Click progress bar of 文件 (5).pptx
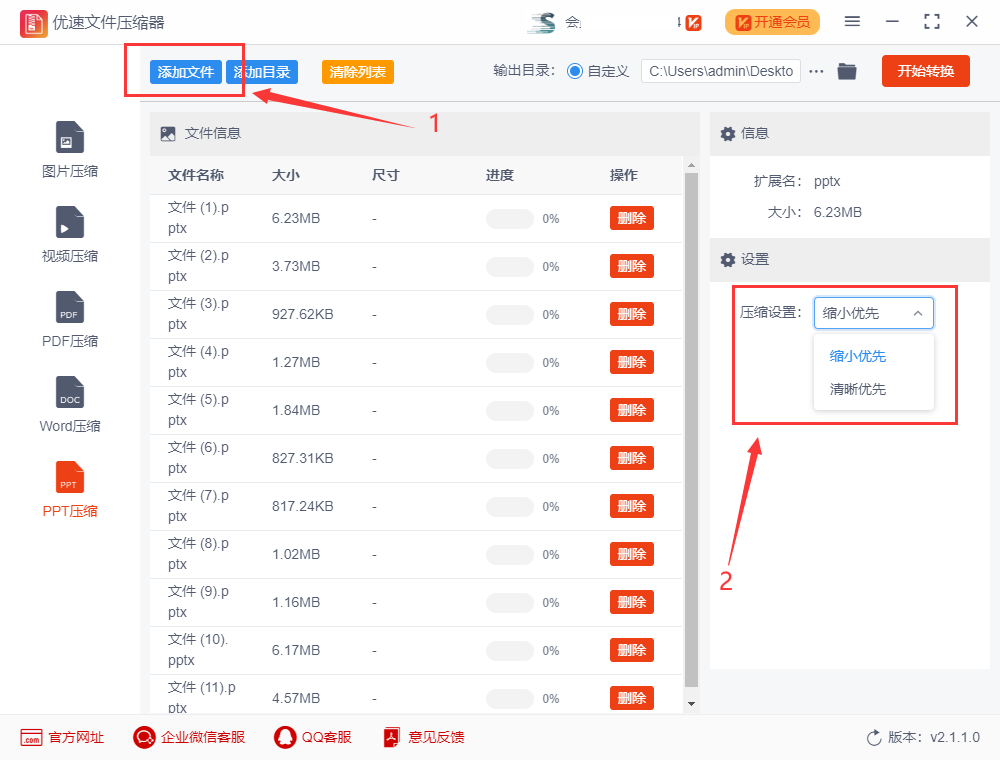Screen dimensions: 1000x760 pyautogui.click(x=510, y=411)
